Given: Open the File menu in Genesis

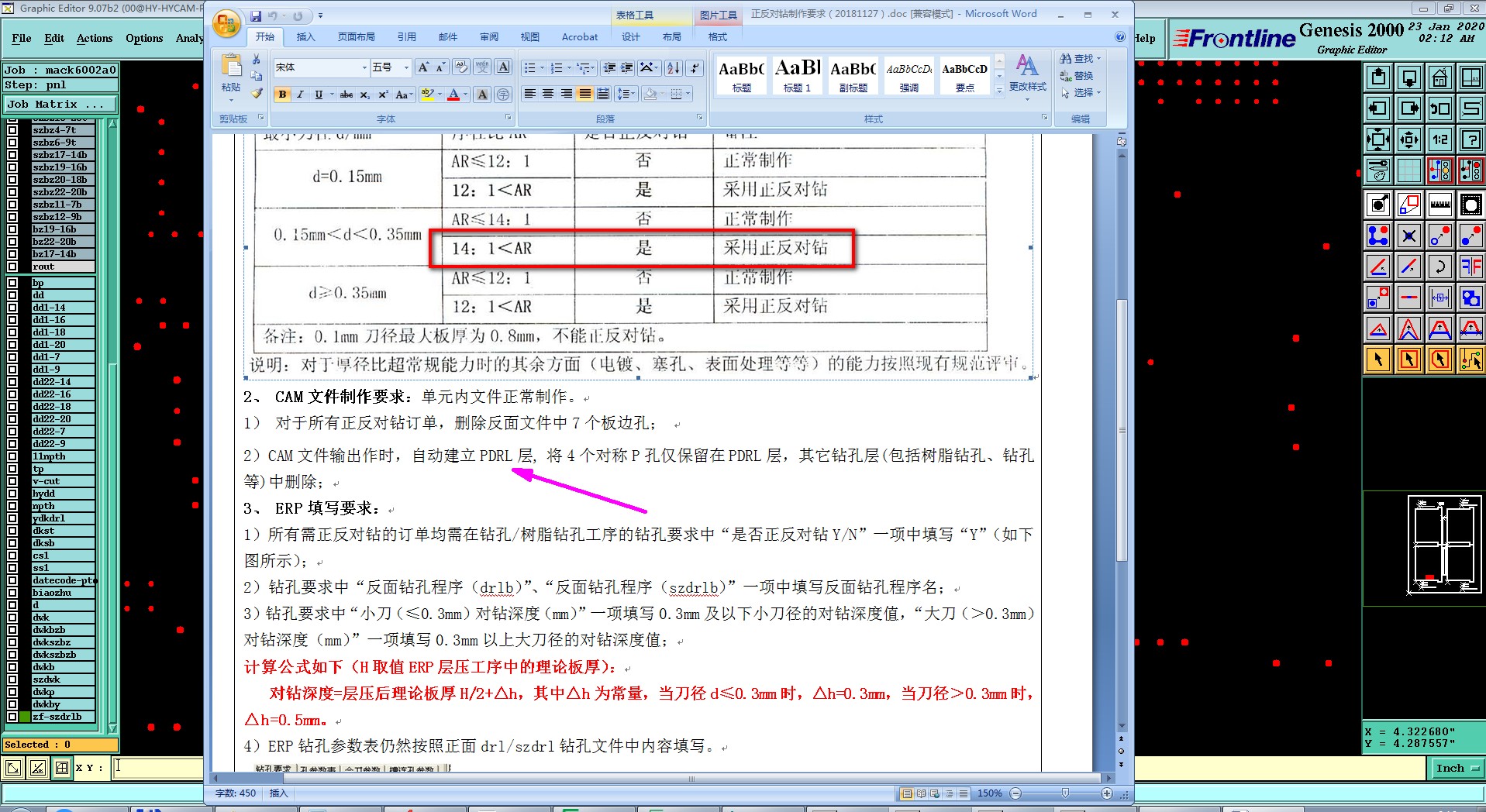Looking at the screenshot, I should [22, 38].
